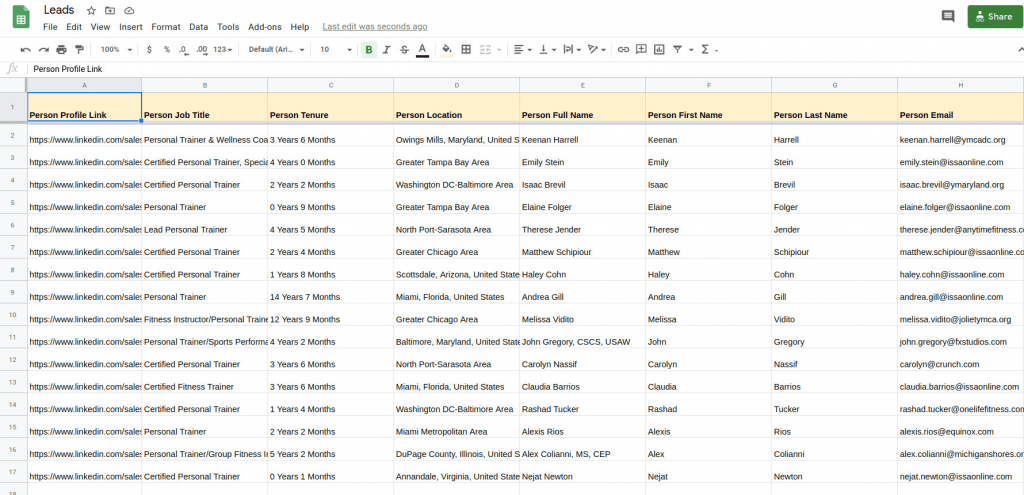
Task: Select row 9 header
Action: click(13, 293)
